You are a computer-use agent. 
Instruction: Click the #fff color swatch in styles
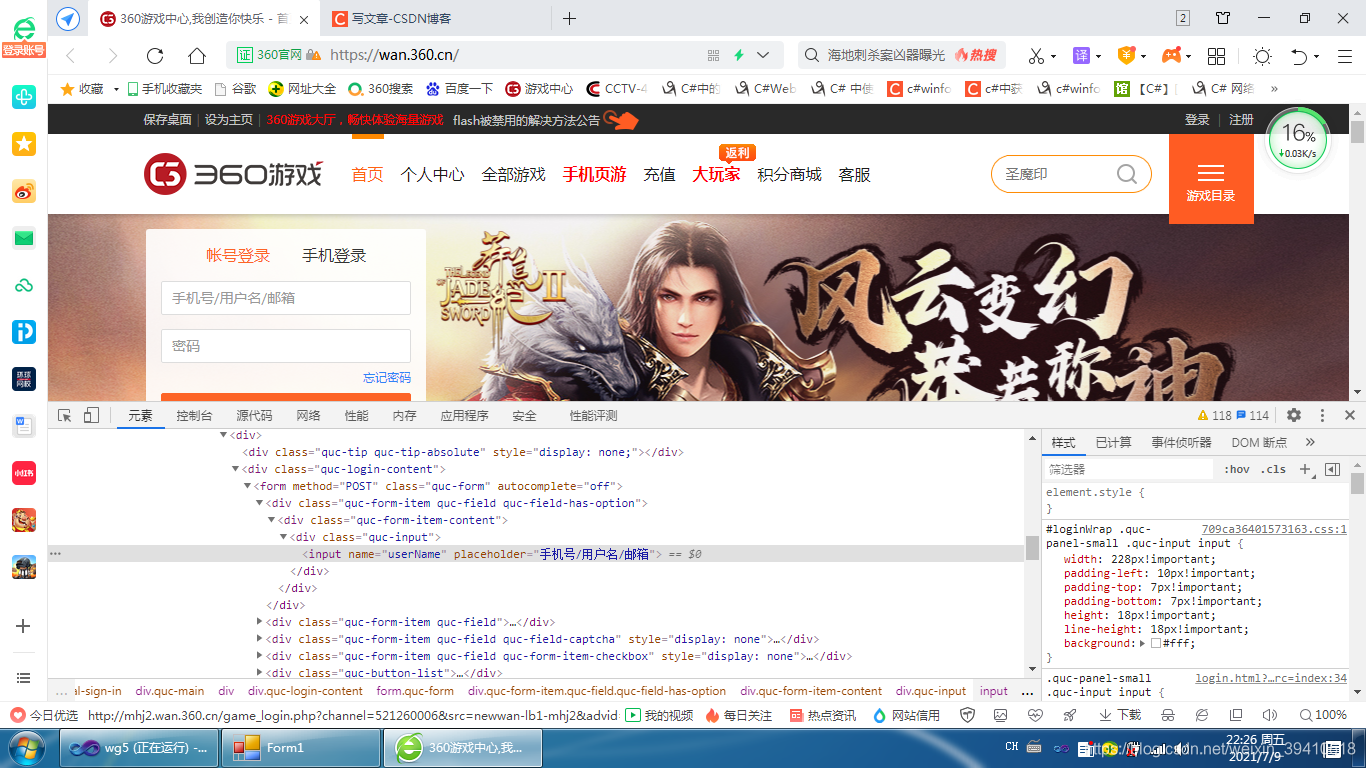[x=1156, y=643]
